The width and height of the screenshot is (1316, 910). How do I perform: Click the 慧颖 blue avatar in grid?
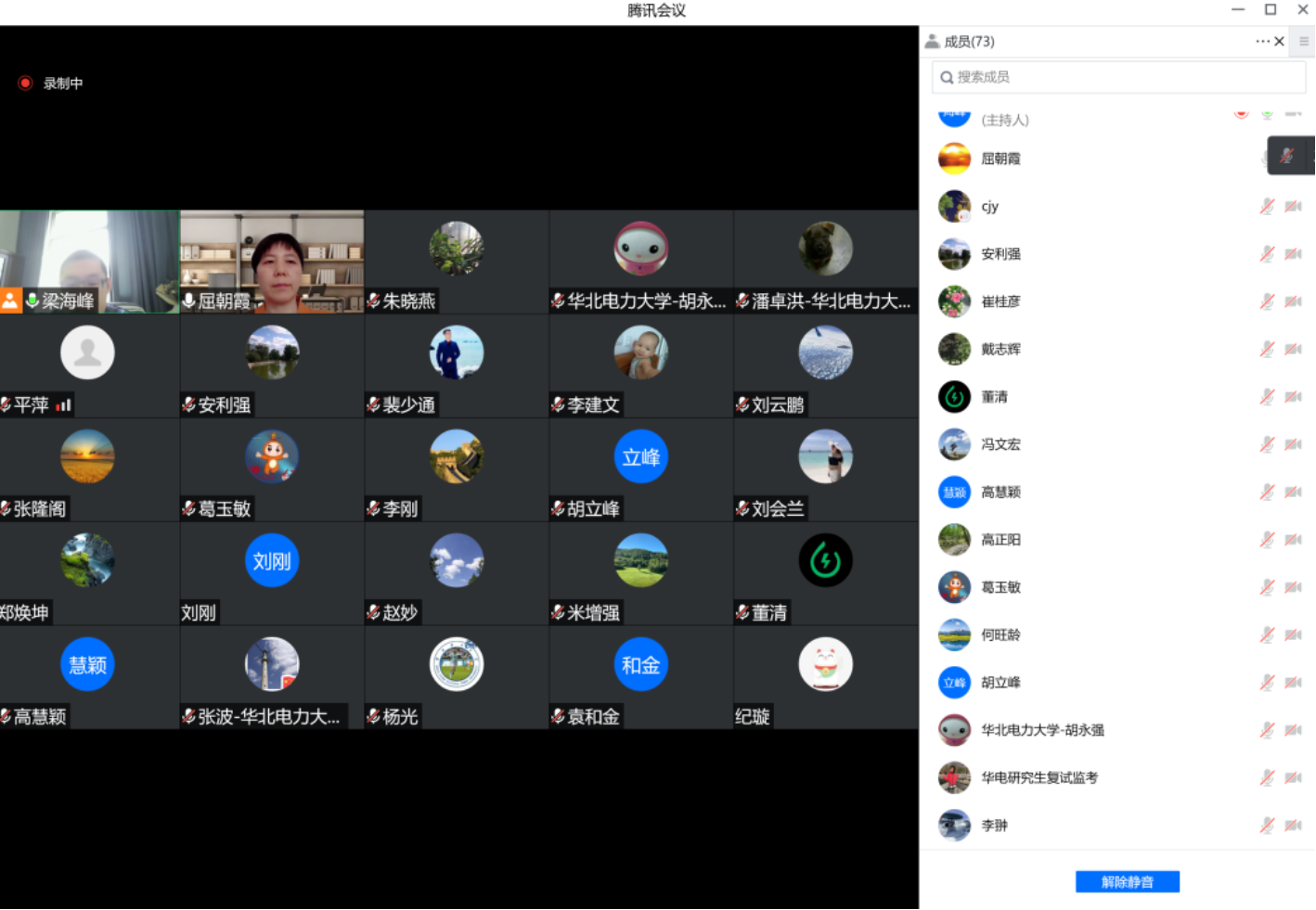(x=87, y=664)
